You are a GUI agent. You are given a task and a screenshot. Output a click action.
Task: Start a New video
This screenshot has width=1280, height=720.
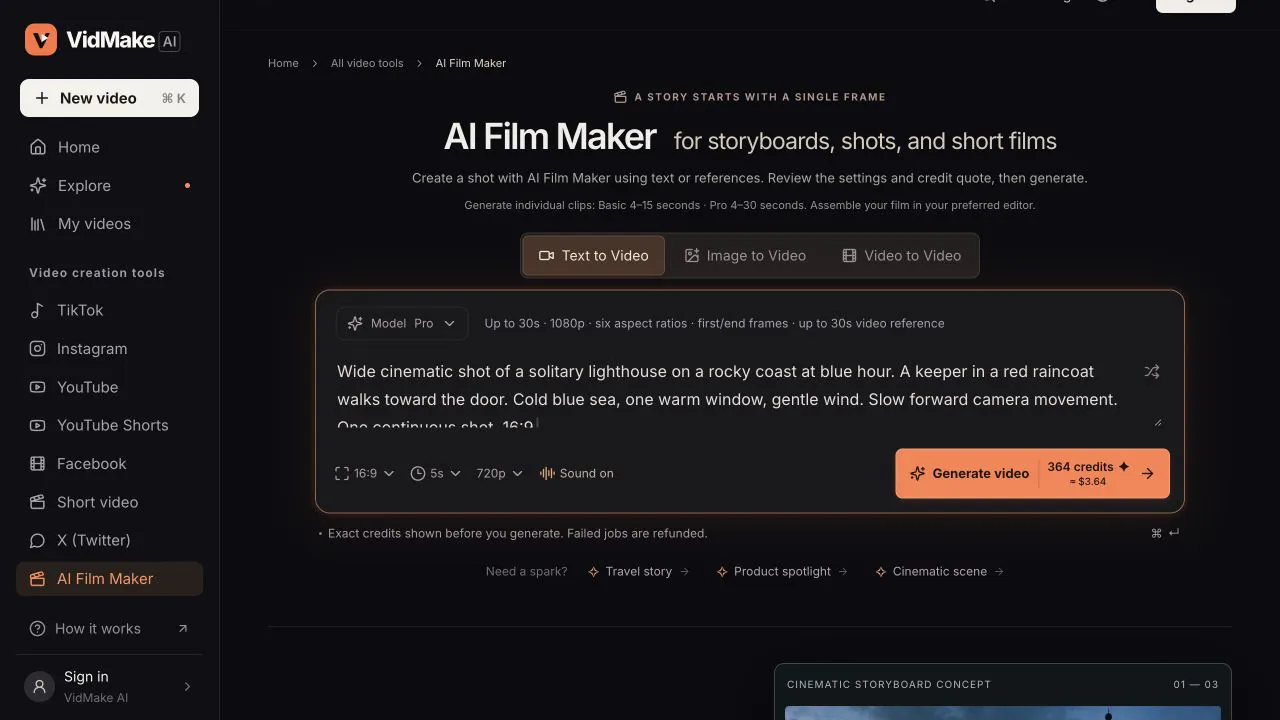click(x=110, y=98)
